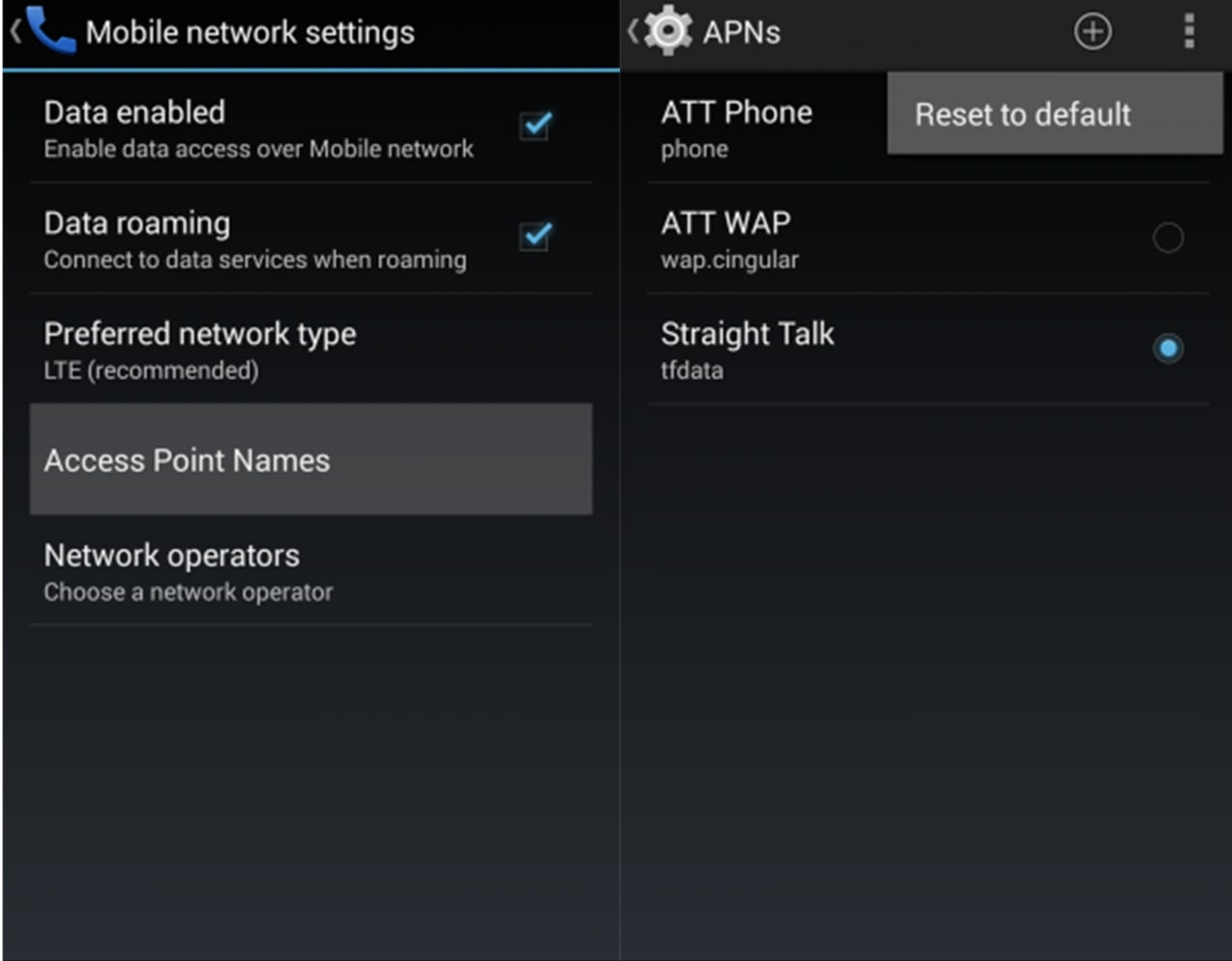Add a new APN with the plus icon
The height and width of the screenshot is (961, 1232).
coord(1092,32)
